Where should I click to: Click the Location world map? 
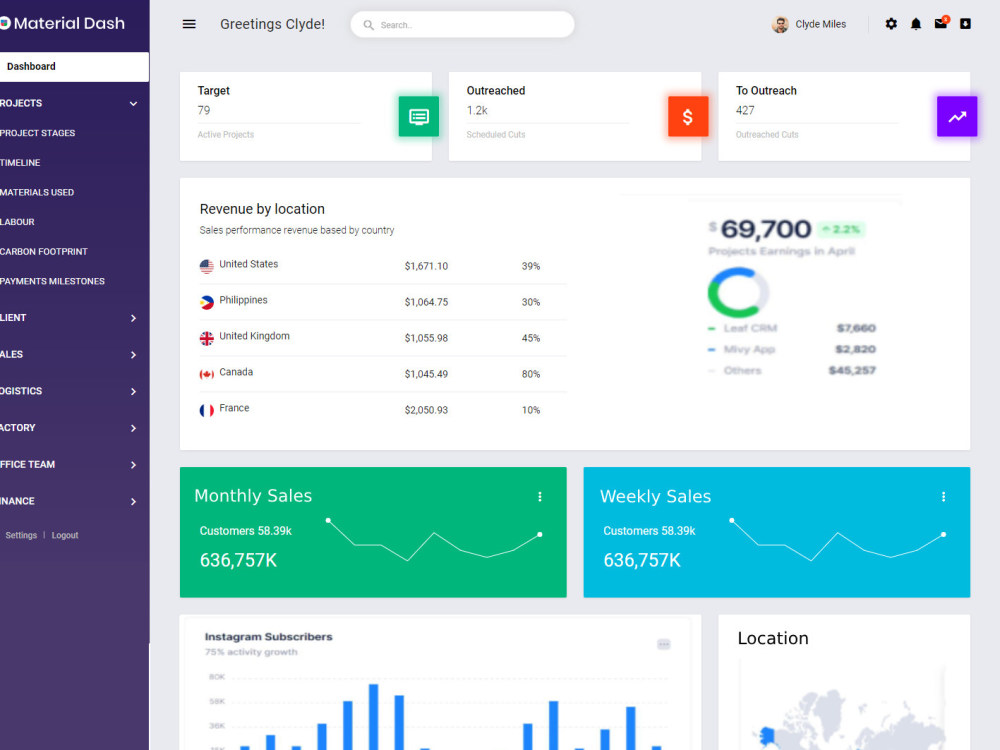(842, 708)
